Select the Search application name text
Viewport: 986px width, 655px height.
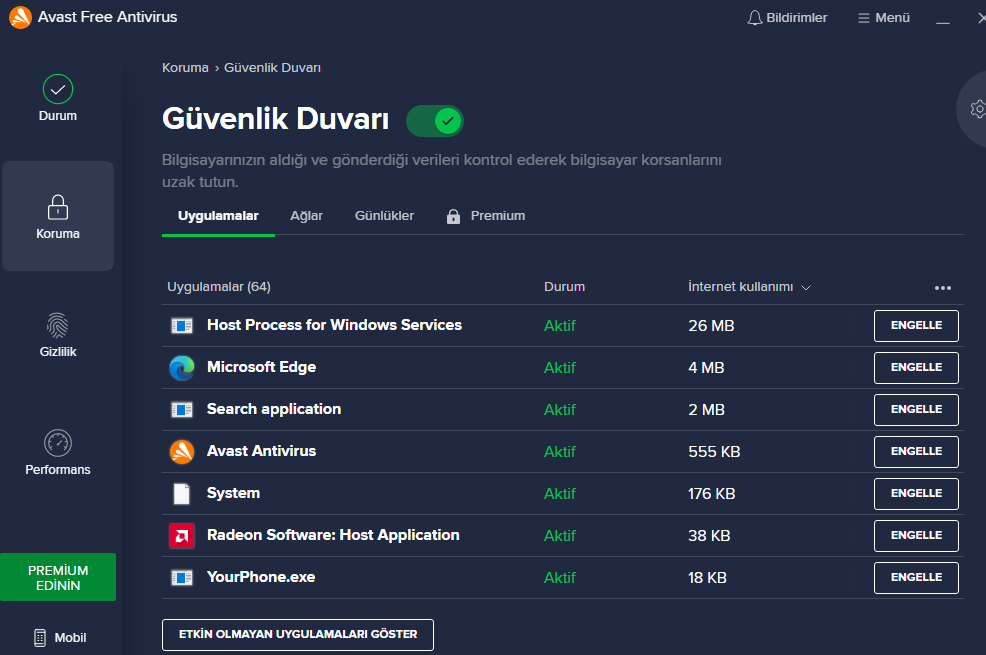(274, 409)
